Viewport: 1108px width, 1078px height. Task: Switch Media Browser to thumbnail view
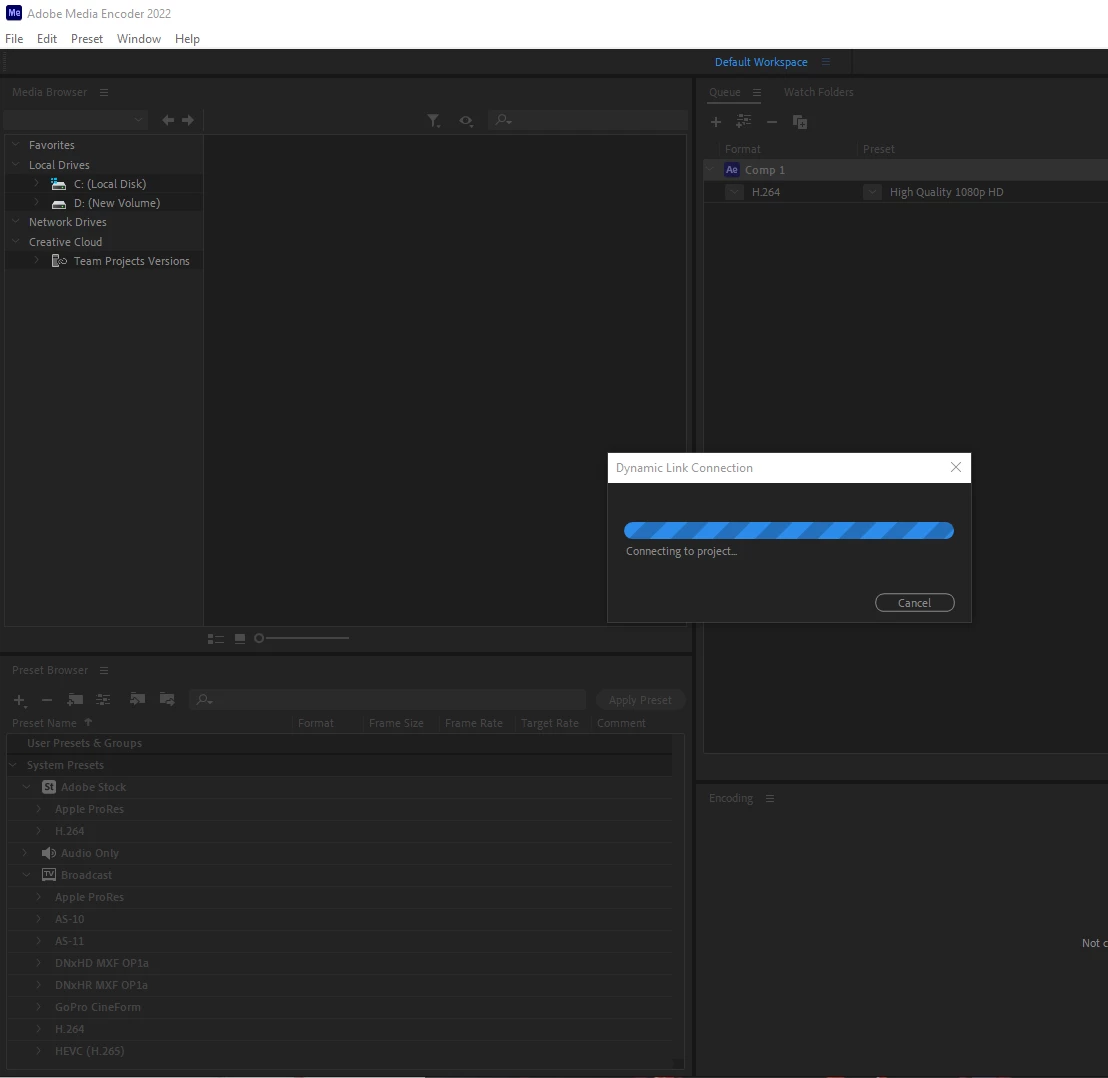point(240,639)
